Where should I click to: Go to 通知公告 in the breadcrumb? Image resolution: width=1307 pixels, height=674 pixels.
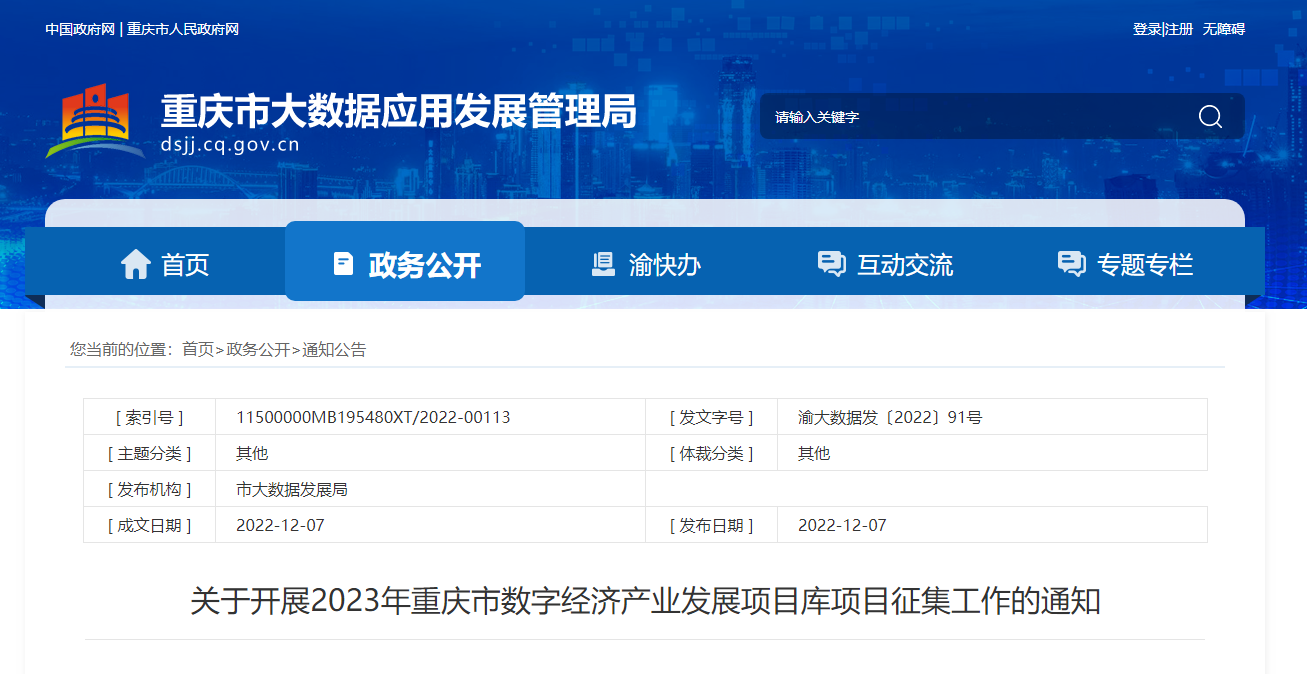(334, 349)
